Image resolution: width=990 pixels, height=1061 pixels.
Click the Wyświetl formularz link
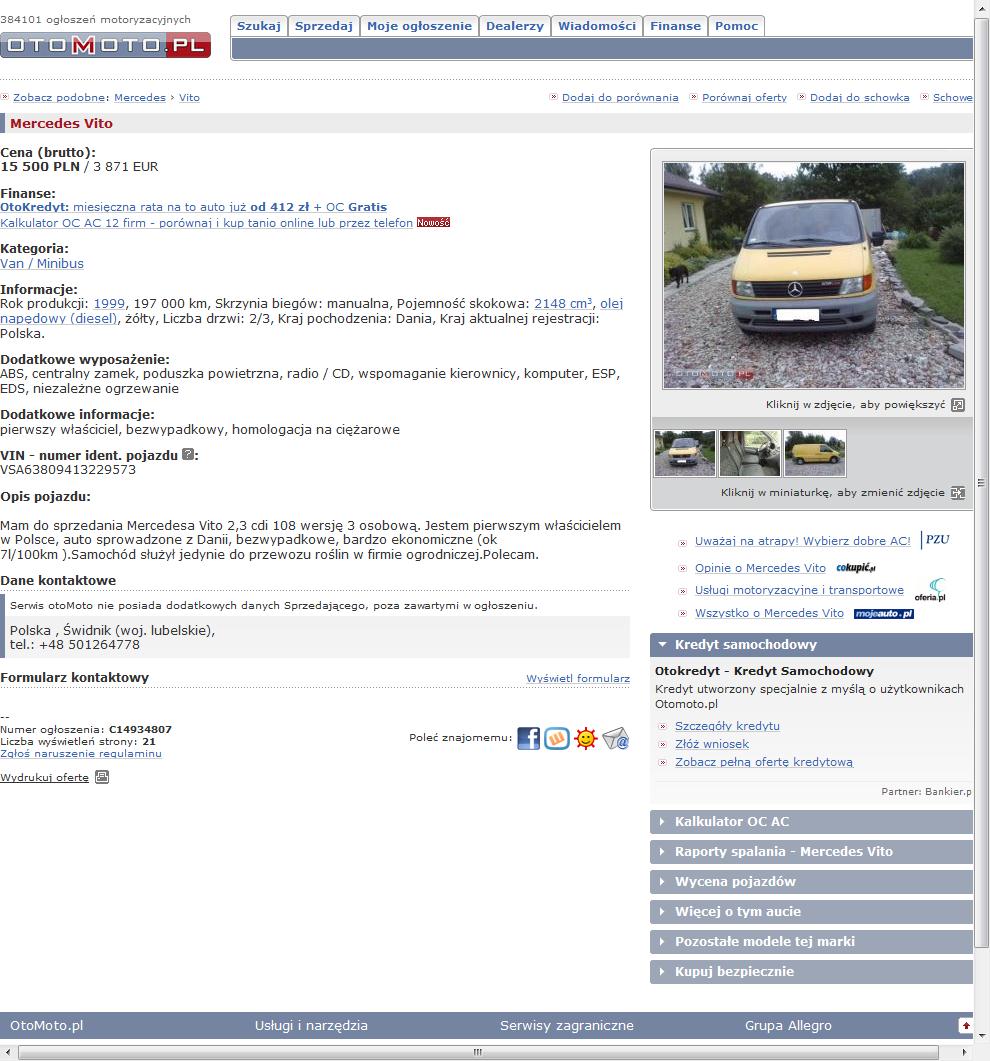coord(578,678)
